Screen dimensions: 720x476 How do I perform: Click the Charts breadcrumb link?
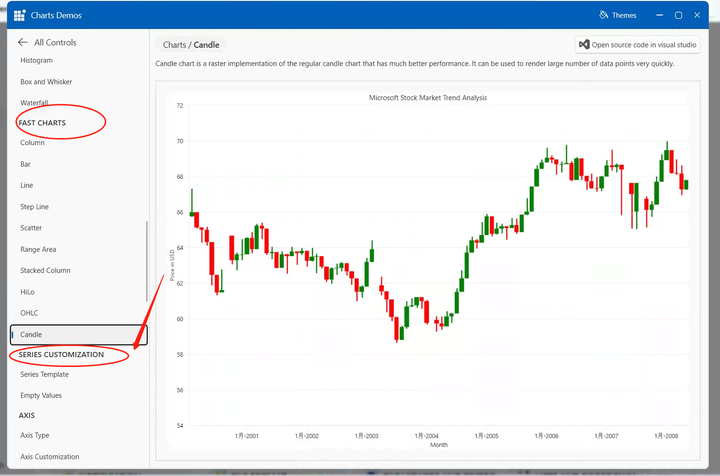click(x=174, y=45)
